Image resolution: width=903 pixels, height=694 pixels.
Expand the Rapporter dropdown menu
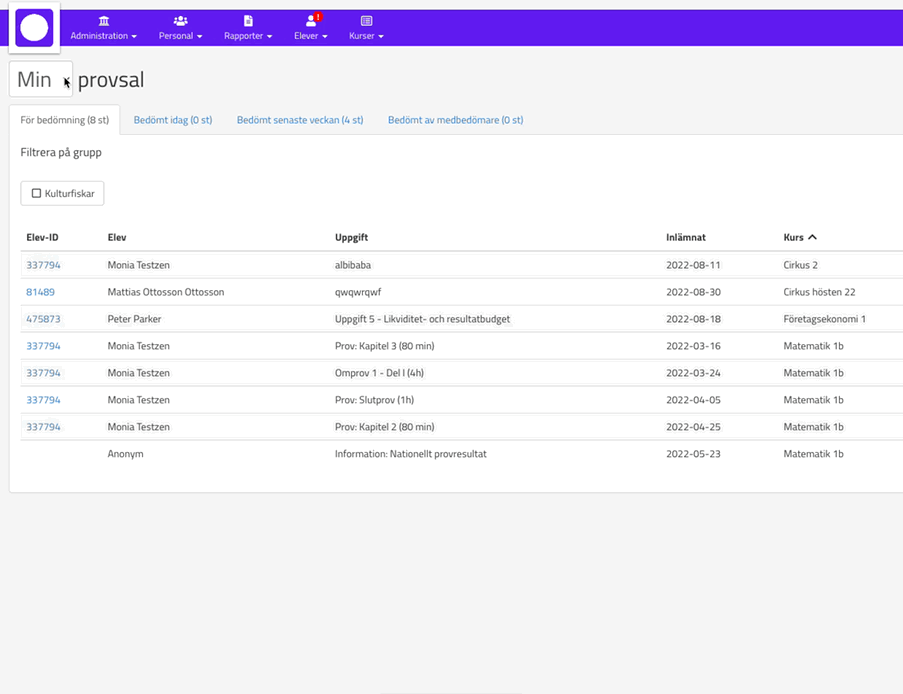(248, 36)
